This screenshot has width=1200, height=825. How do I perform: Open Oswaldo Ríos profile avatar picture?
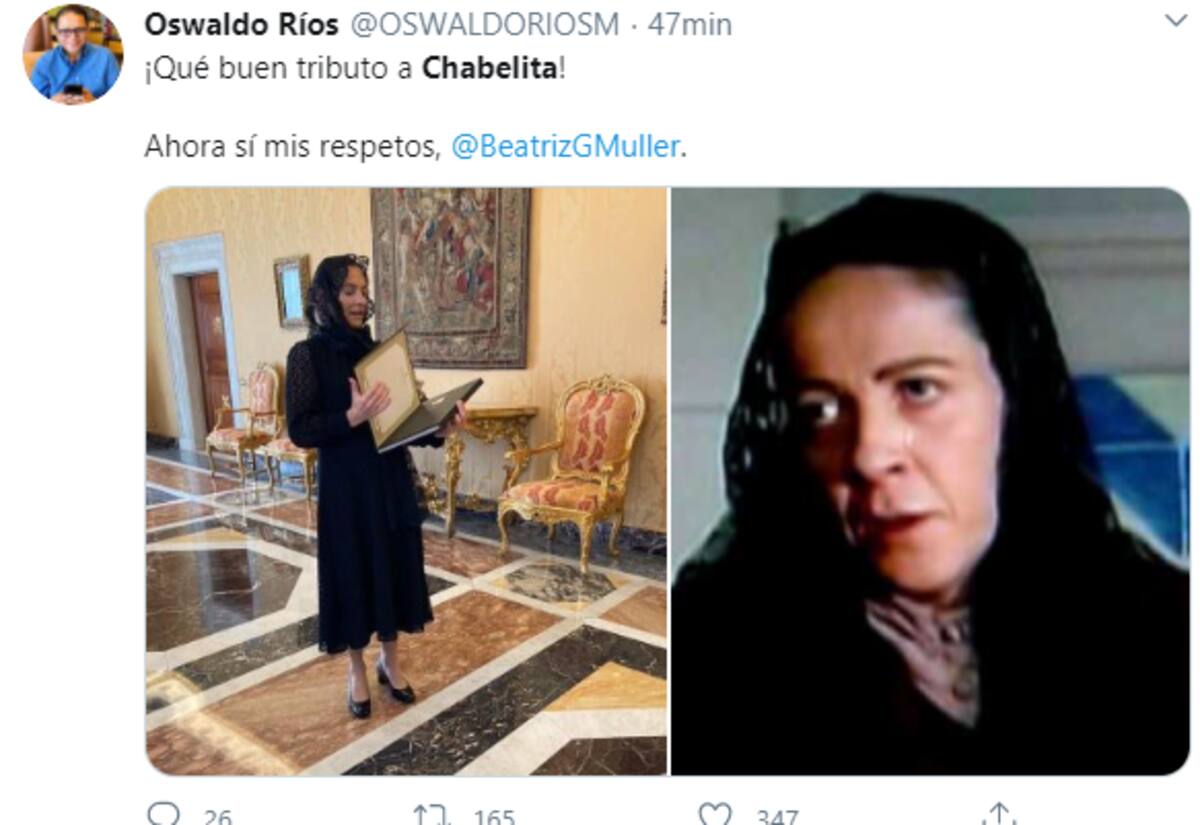pyautogui.click(x=74, y=54)
